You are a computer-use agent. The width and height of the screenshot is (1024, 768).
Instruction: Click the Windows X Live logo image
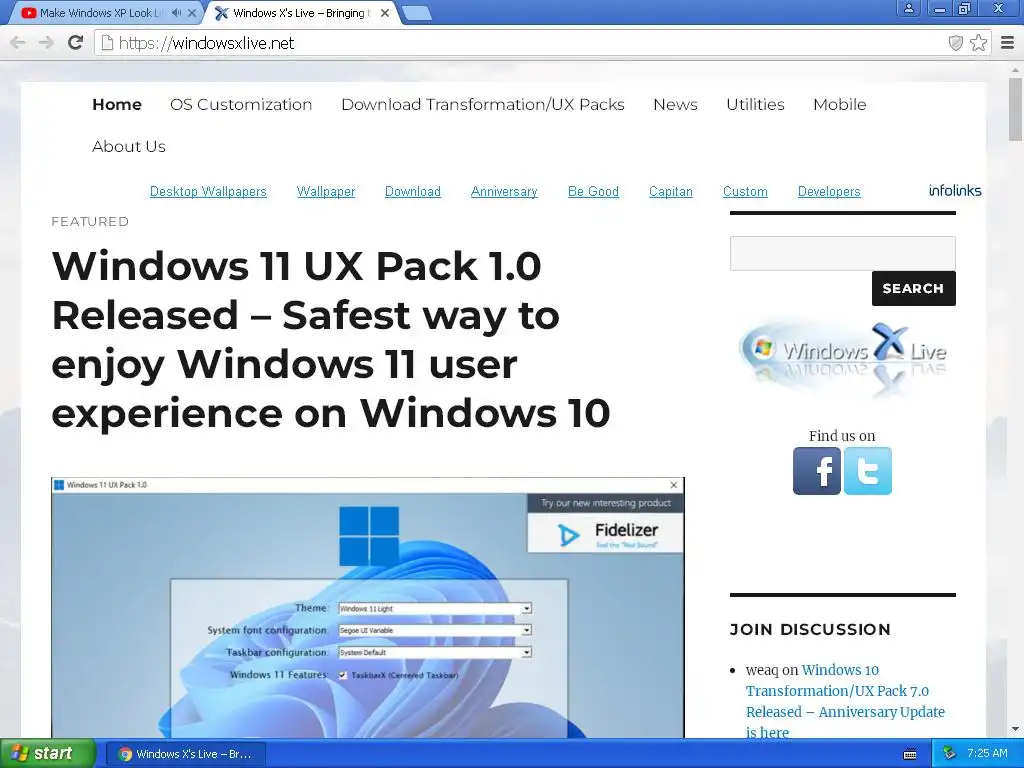842,358
